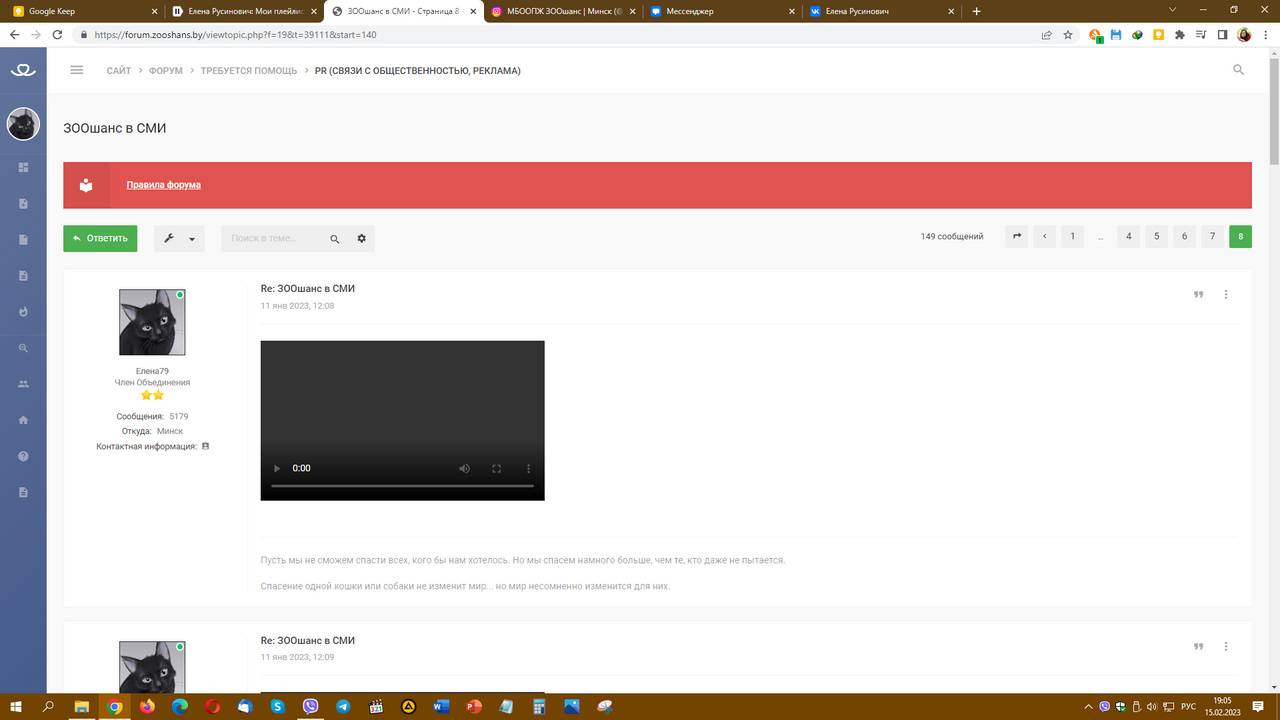
Task: Play the video in the first post
Action: pyautogui.click(x=277, y=468)
